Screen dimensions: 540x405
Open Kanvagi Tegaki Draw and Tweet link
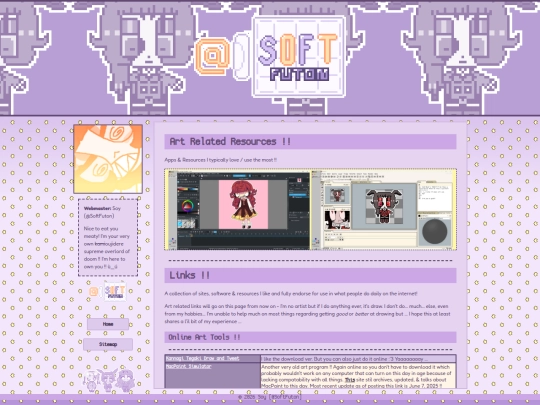(202, 358)
